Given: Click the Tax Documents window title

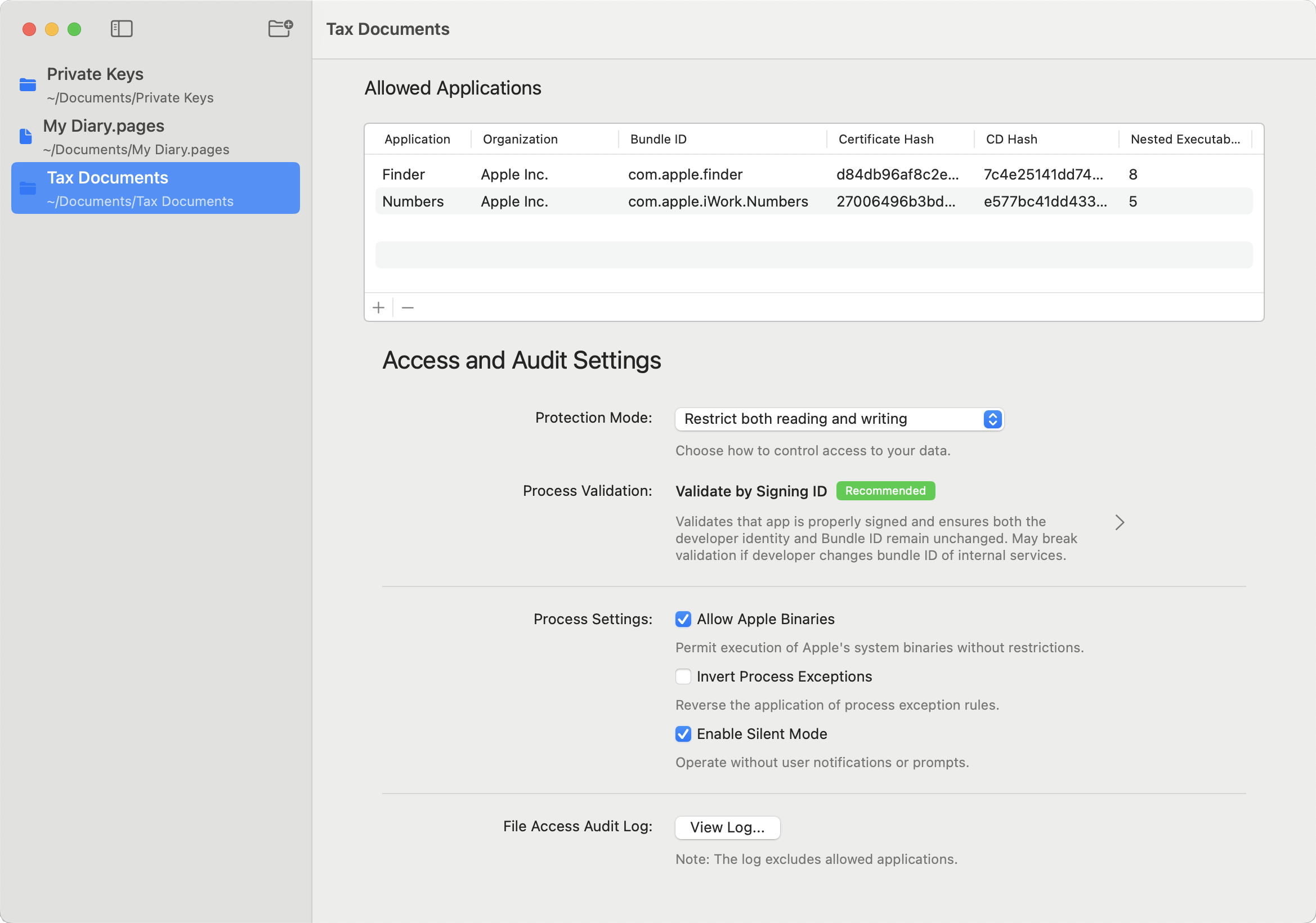Looking at the screenshot, I should coord(387,29).
